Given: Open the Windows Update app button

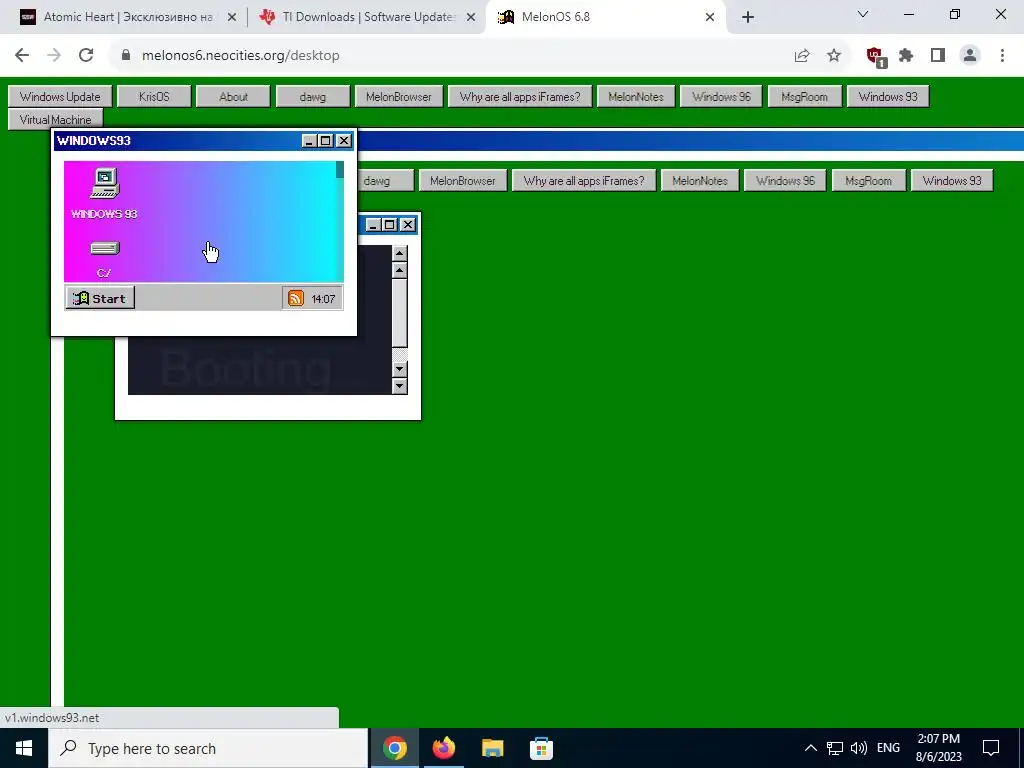Looking at the screenshot, I should point(60,97).
